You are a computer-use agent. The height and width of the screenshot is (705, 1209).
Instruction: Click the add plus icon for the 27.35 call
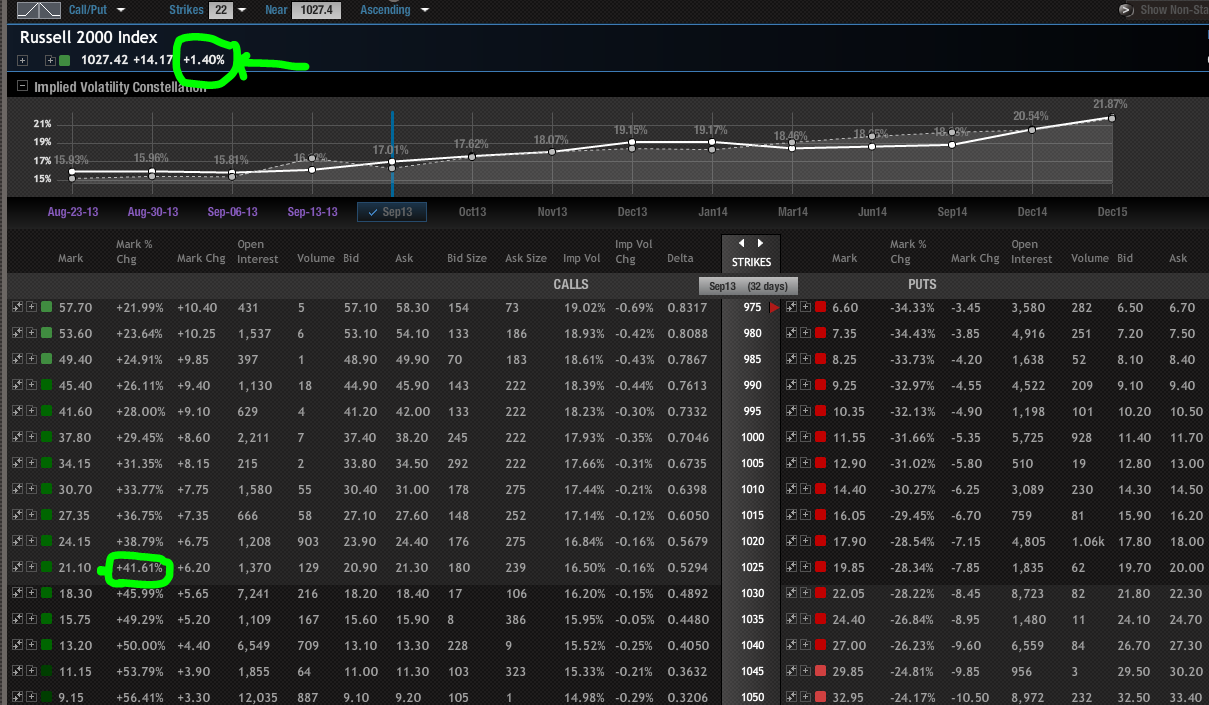pos(31,515)
